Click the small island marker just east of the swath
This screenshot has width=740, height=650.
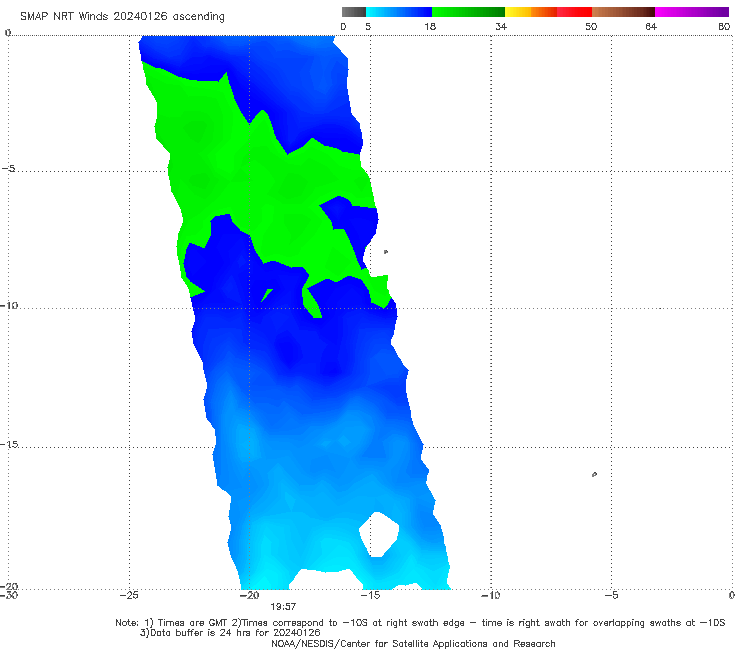coord(386,252)
